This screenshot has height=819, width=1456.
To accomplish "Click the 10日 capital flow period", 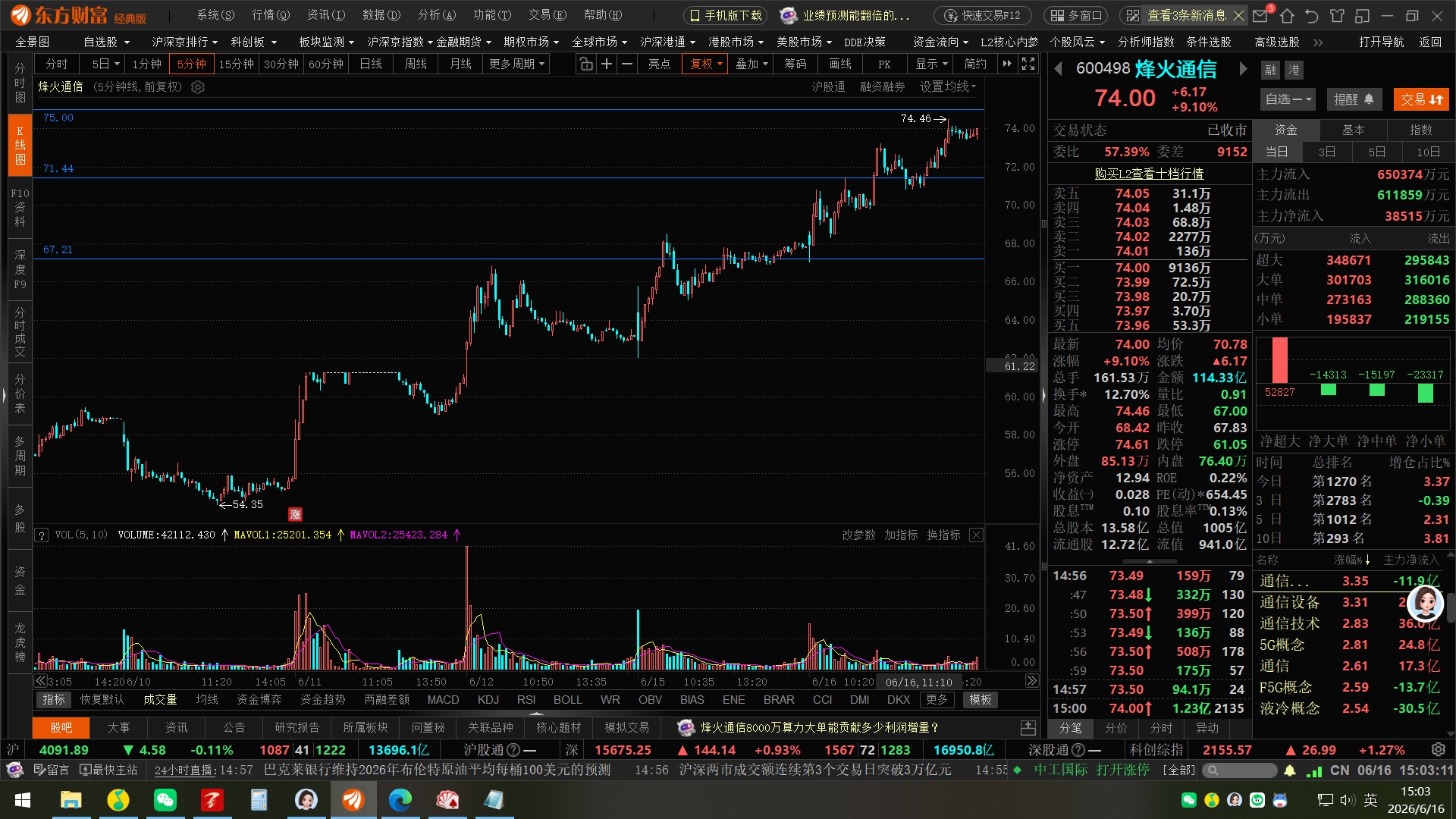I will tap(1428, 152).
